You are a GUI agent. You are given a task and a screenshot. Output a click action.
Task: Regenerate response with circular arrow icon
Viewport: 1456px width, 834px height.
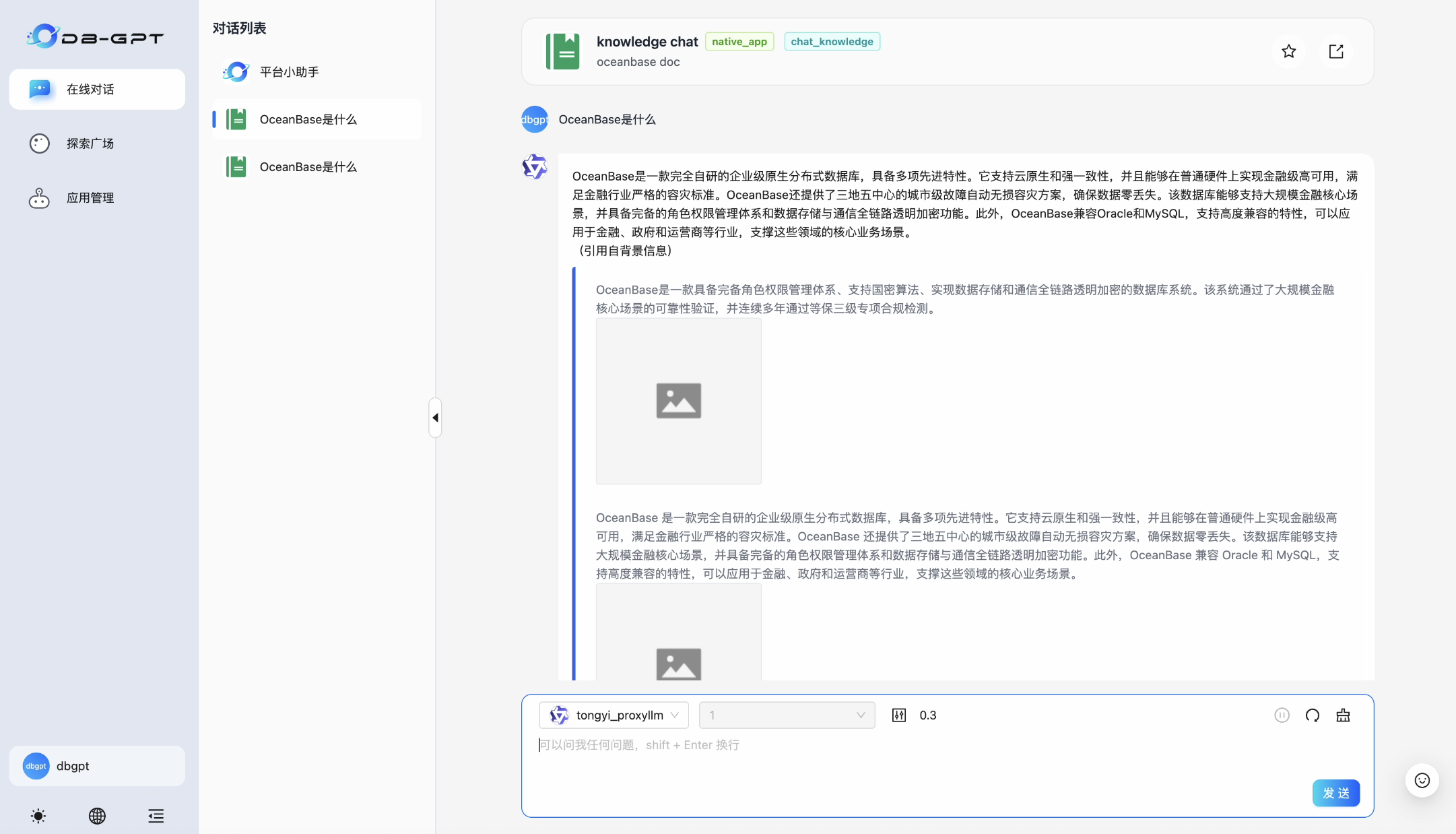click(1312, 715)
